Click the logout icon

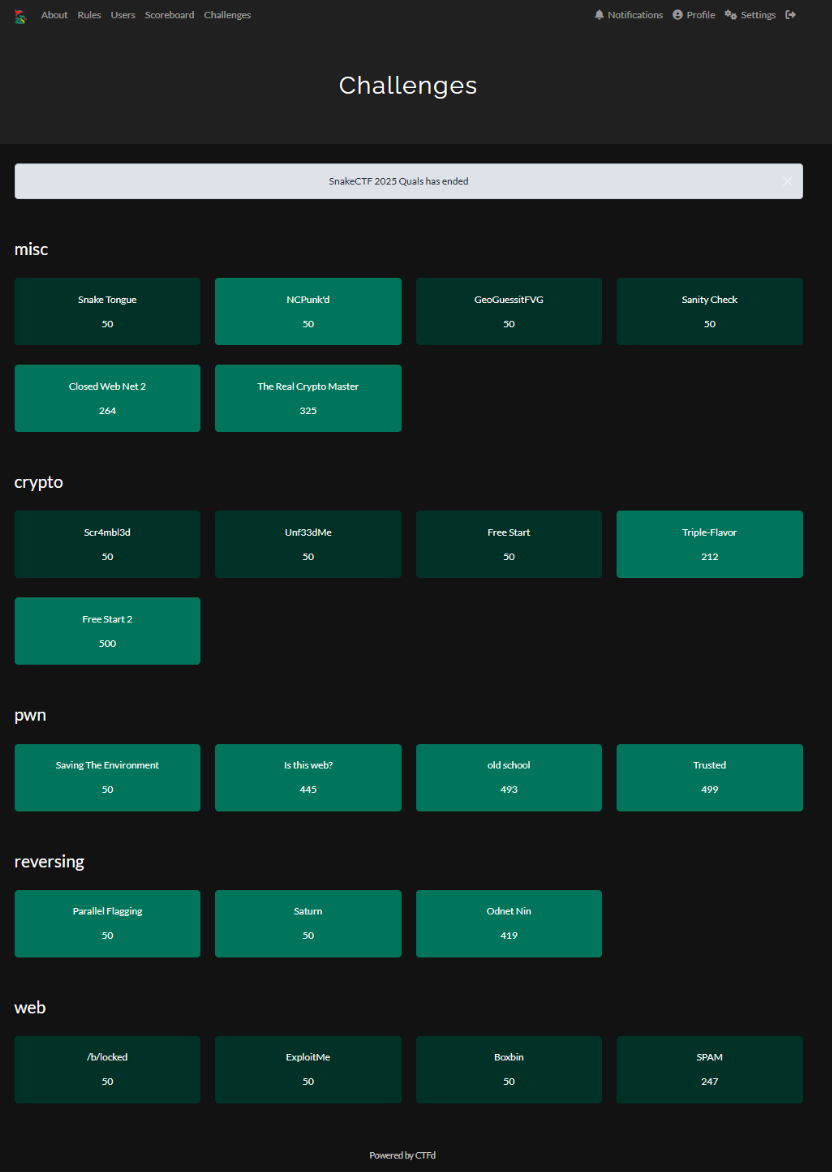point(791,15)
